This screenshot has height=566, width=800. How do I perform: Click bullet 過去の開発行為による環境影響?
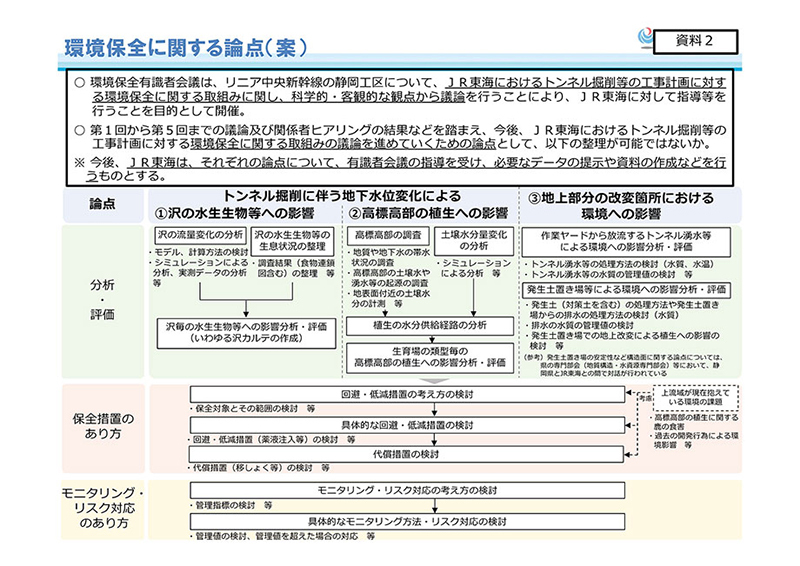coord(696,440)
